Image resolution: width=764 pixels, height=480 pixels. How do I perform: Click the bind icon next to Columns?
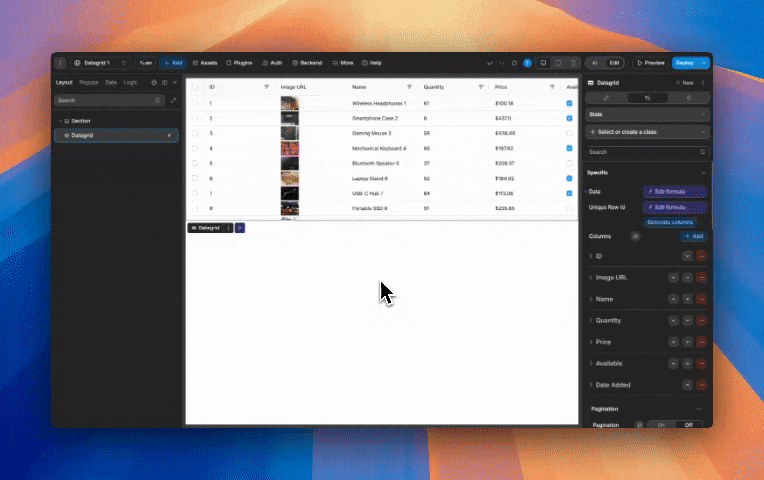[635, 236]
